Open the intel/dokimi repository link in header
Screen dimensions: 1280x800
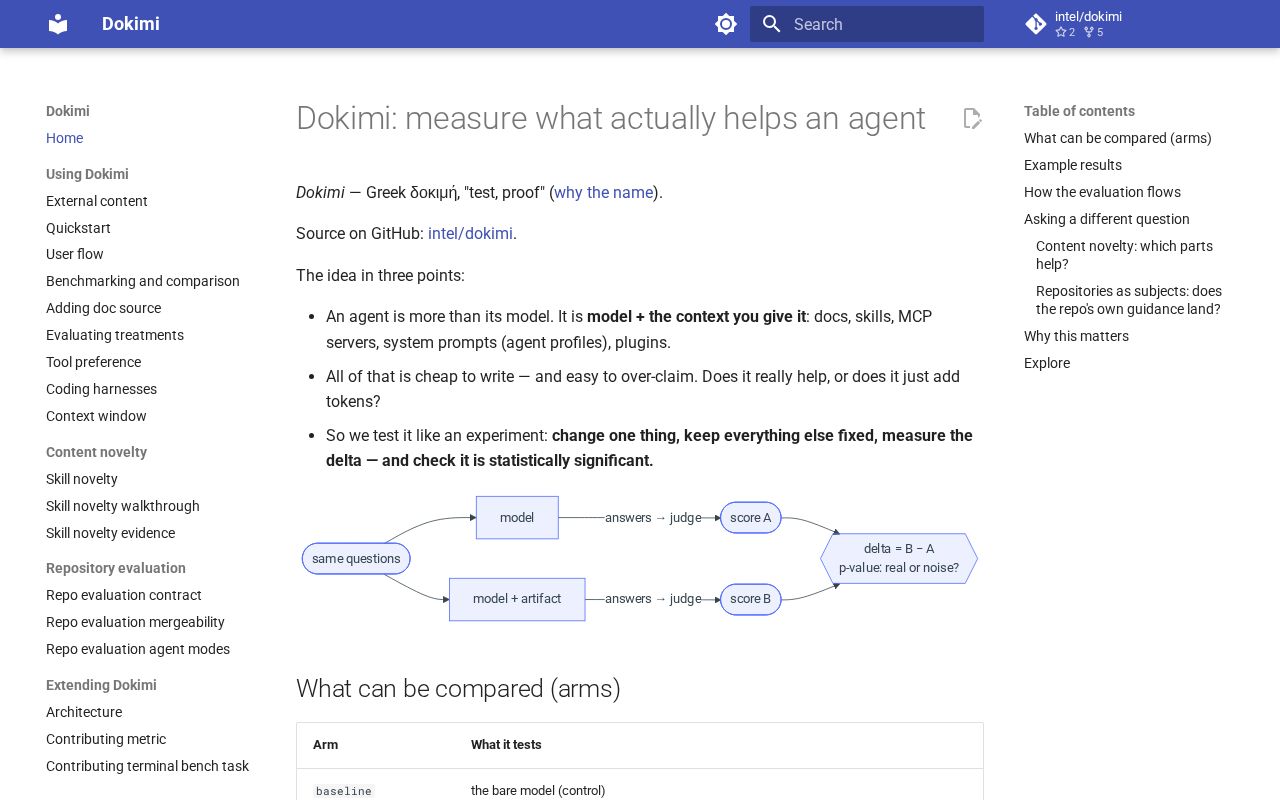point(1088,24)
